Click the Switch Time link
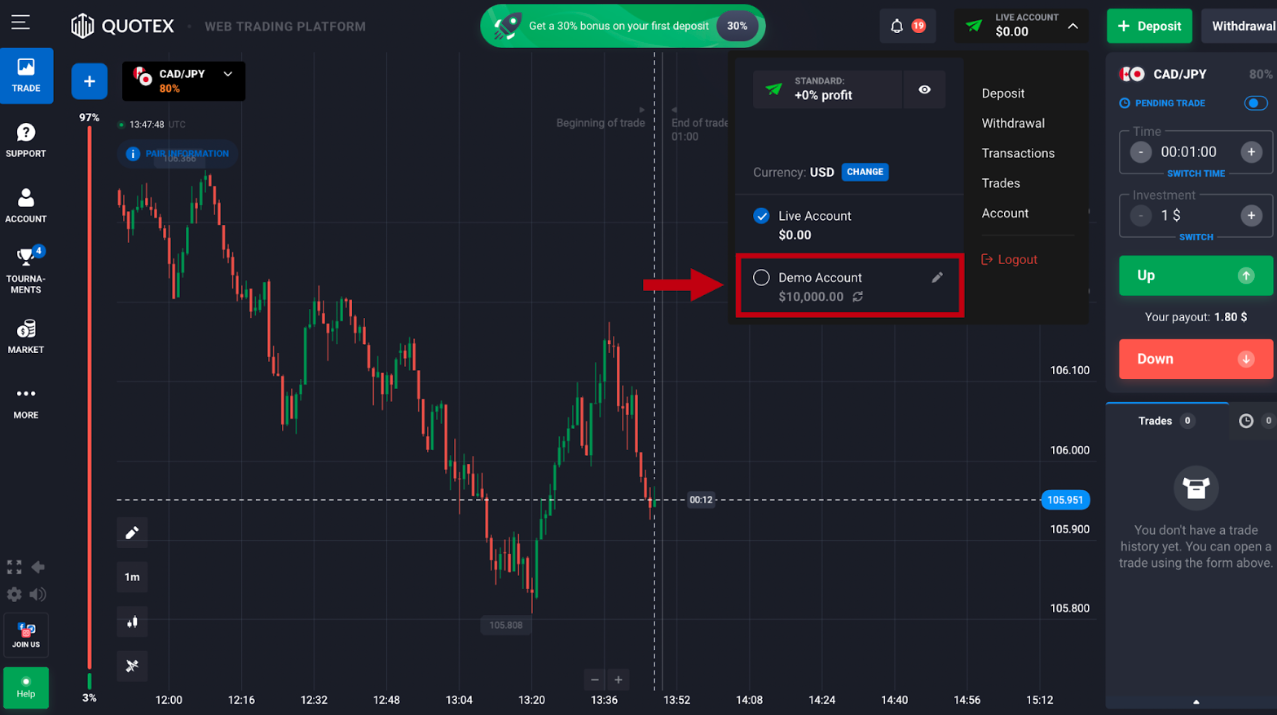The width and height of the screenshot is (1277, 715). [x=1196, y=174]
